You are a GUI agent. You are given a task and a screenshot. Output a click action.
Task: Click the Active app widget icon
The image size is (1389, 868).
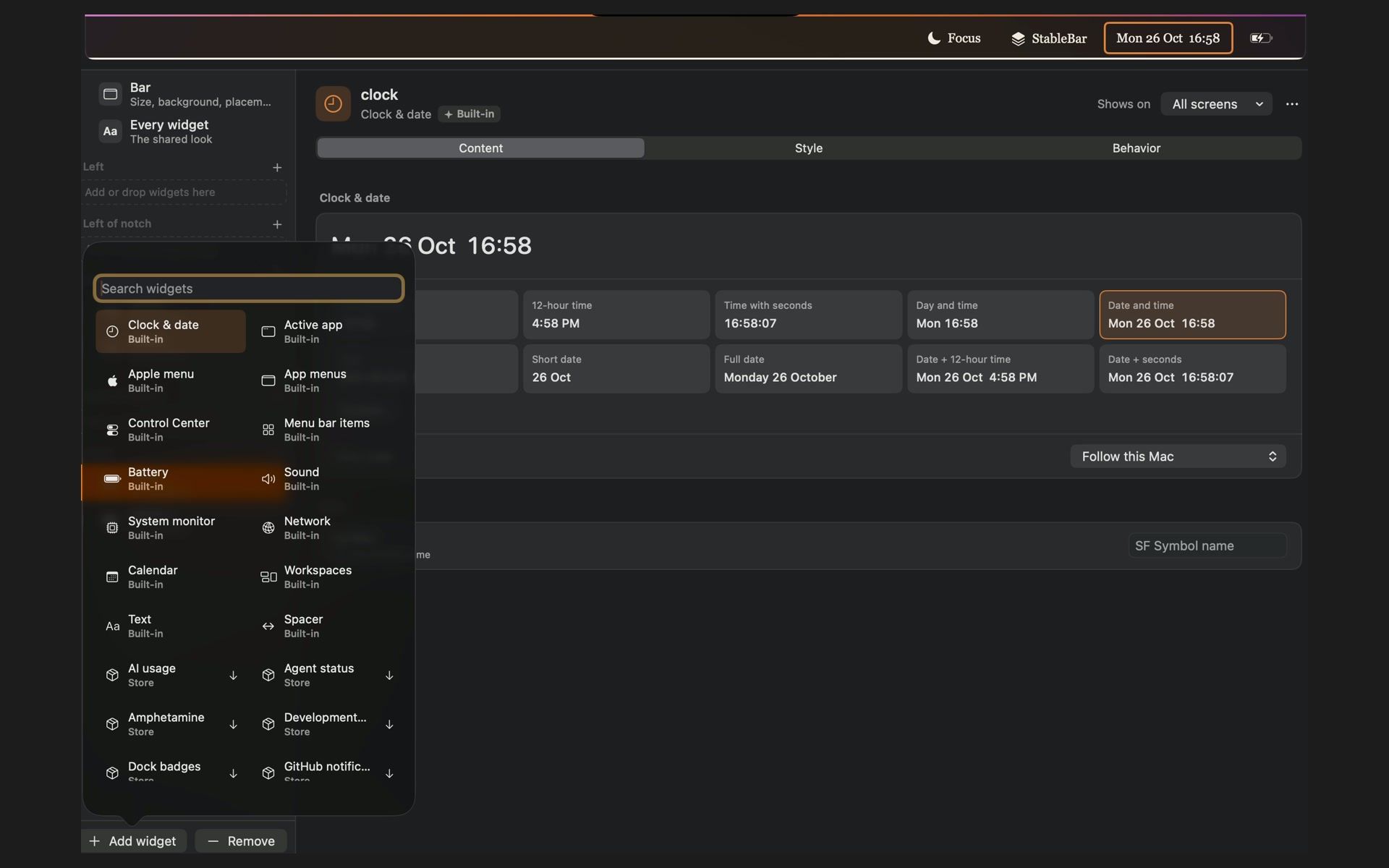[268, 331]
